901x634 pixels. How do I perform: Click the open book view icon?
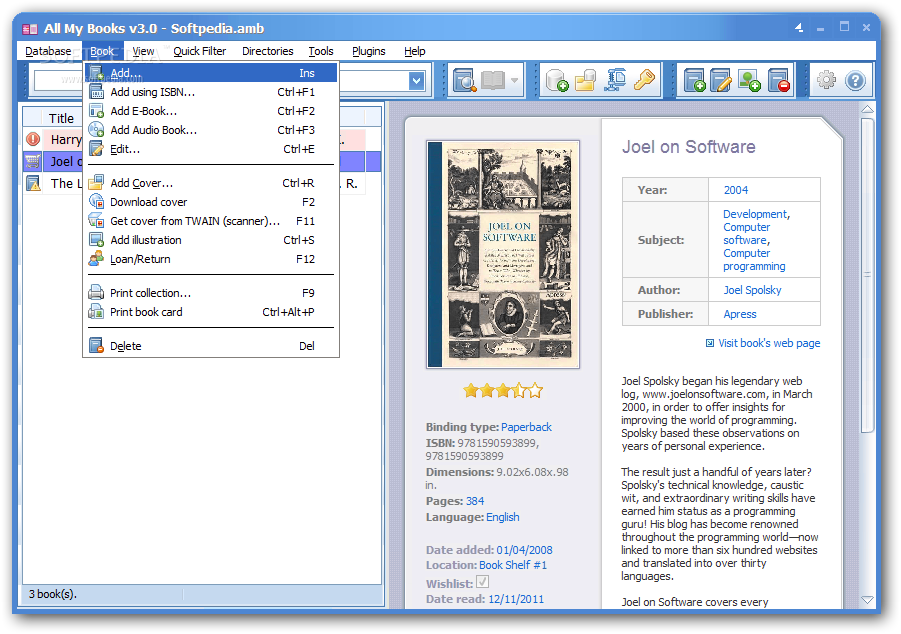click(493, 80)
